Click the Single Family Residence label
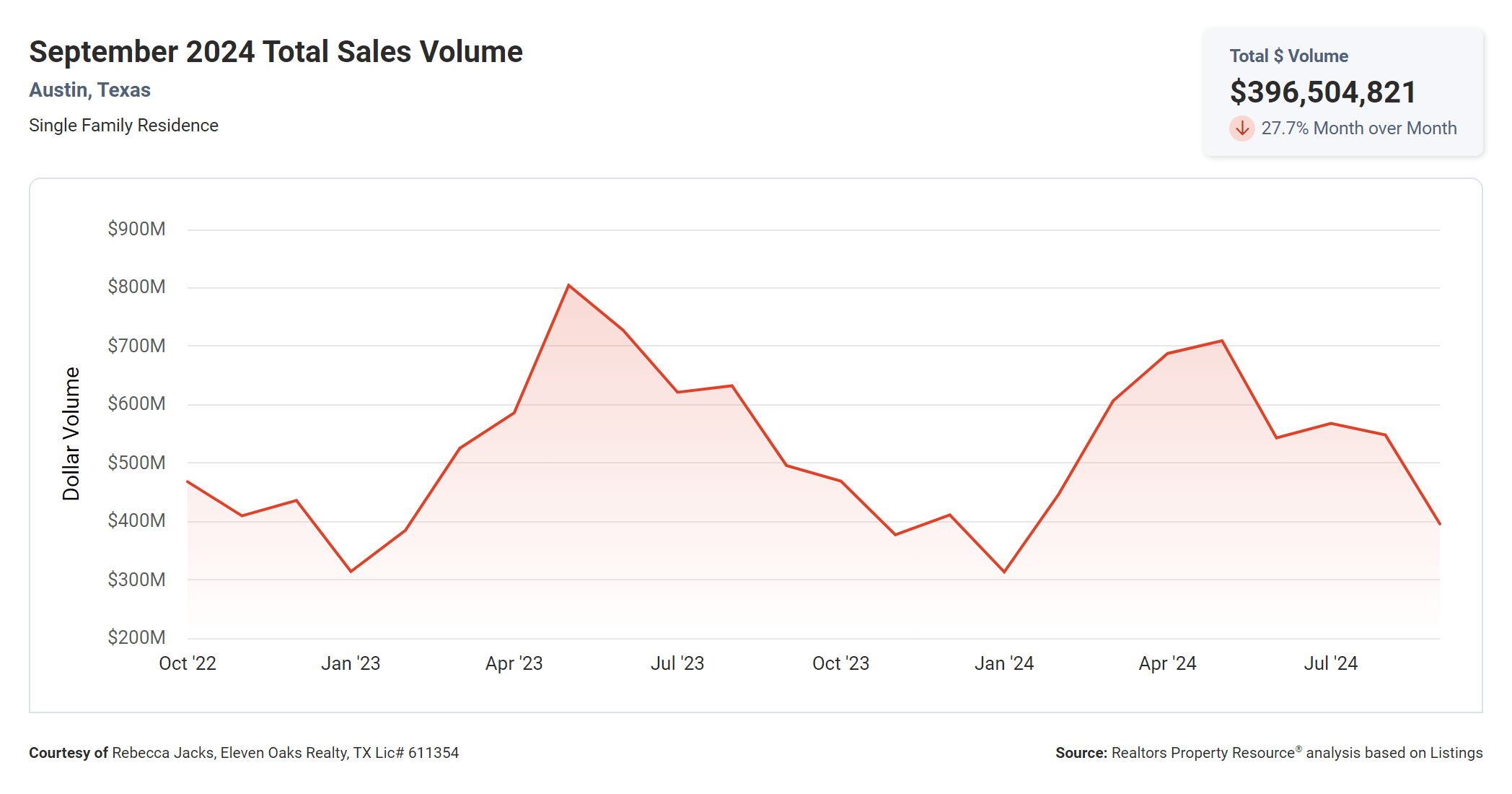1512x794 pixels. pos(123,126)
